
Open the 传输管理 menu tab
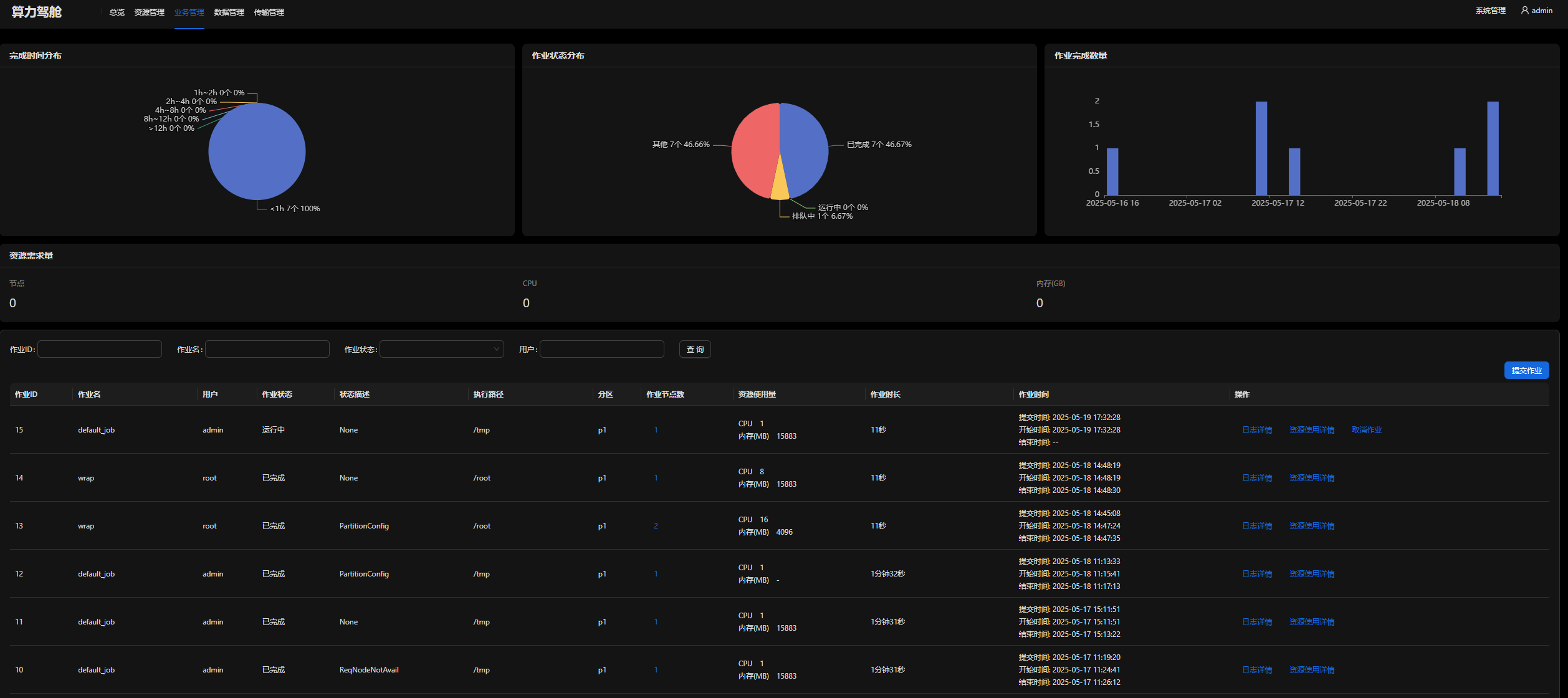pyautogui.click(x=269, y=12)
